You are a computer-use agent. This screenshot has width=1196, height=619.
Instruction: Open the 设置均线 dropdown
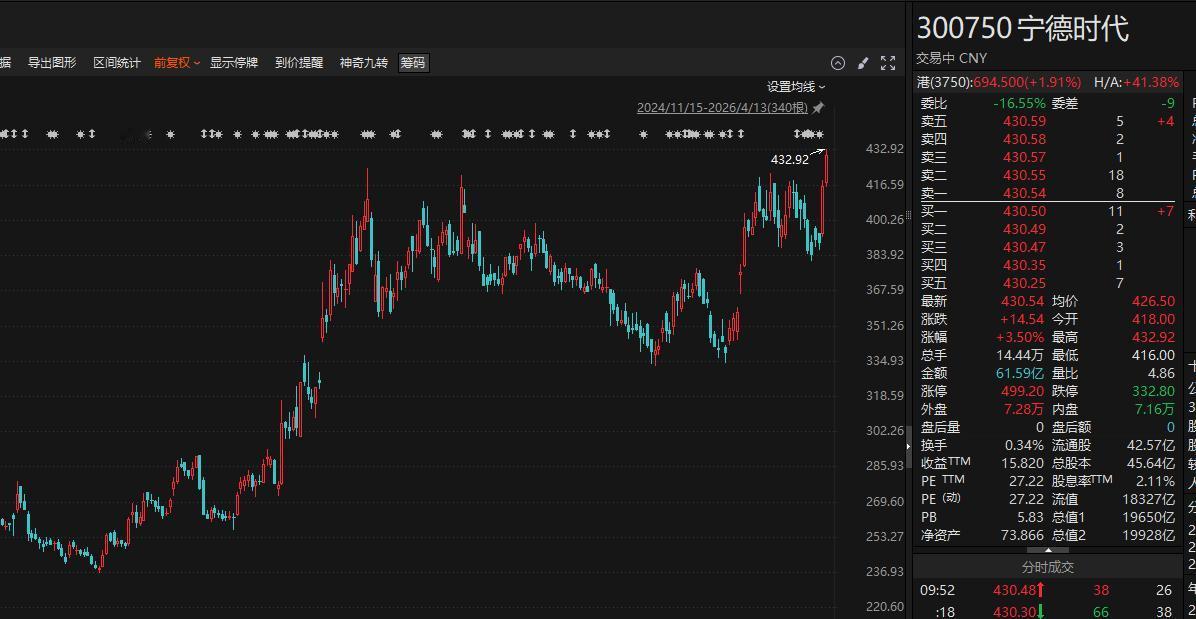pyautogui.click(x=796, y=87)
